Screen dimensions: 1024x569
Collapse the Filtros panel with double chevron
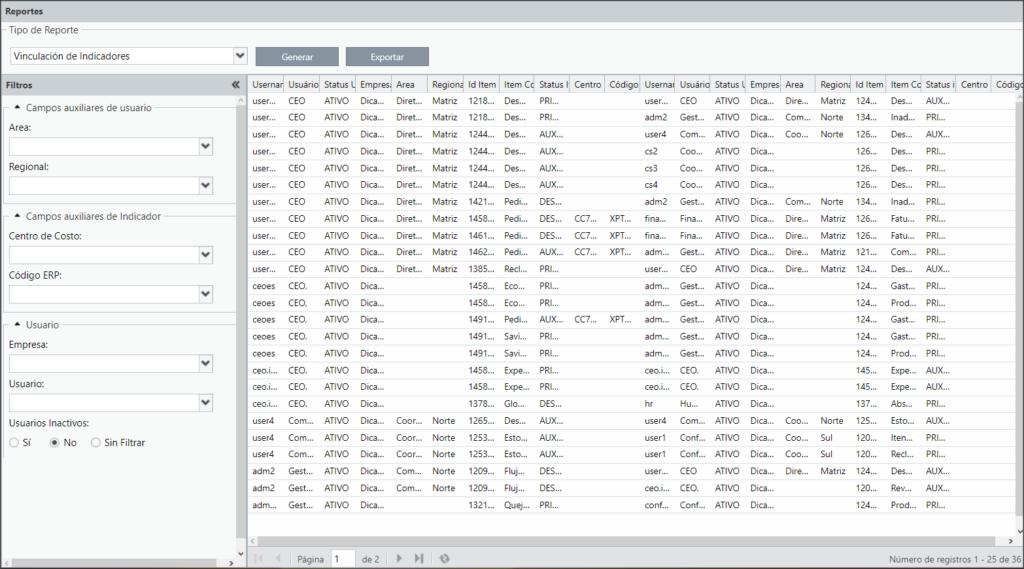click(236, 85)
